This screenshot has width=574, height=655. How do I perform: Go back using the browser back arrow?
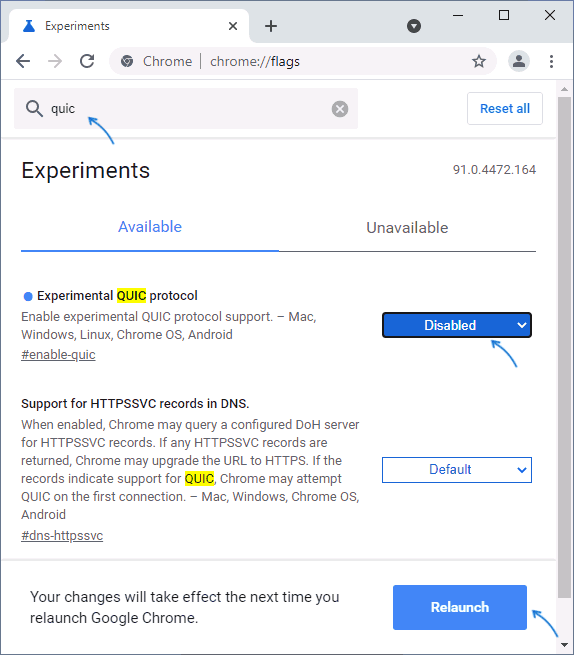click(x=23, y=61)
